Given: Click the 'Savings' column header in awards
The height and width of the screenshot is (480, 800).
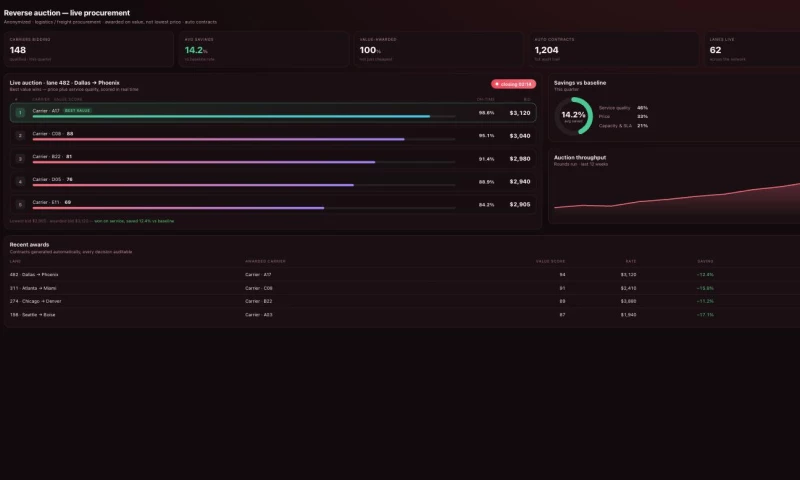Looking at the screenshot, I should 706,261.
